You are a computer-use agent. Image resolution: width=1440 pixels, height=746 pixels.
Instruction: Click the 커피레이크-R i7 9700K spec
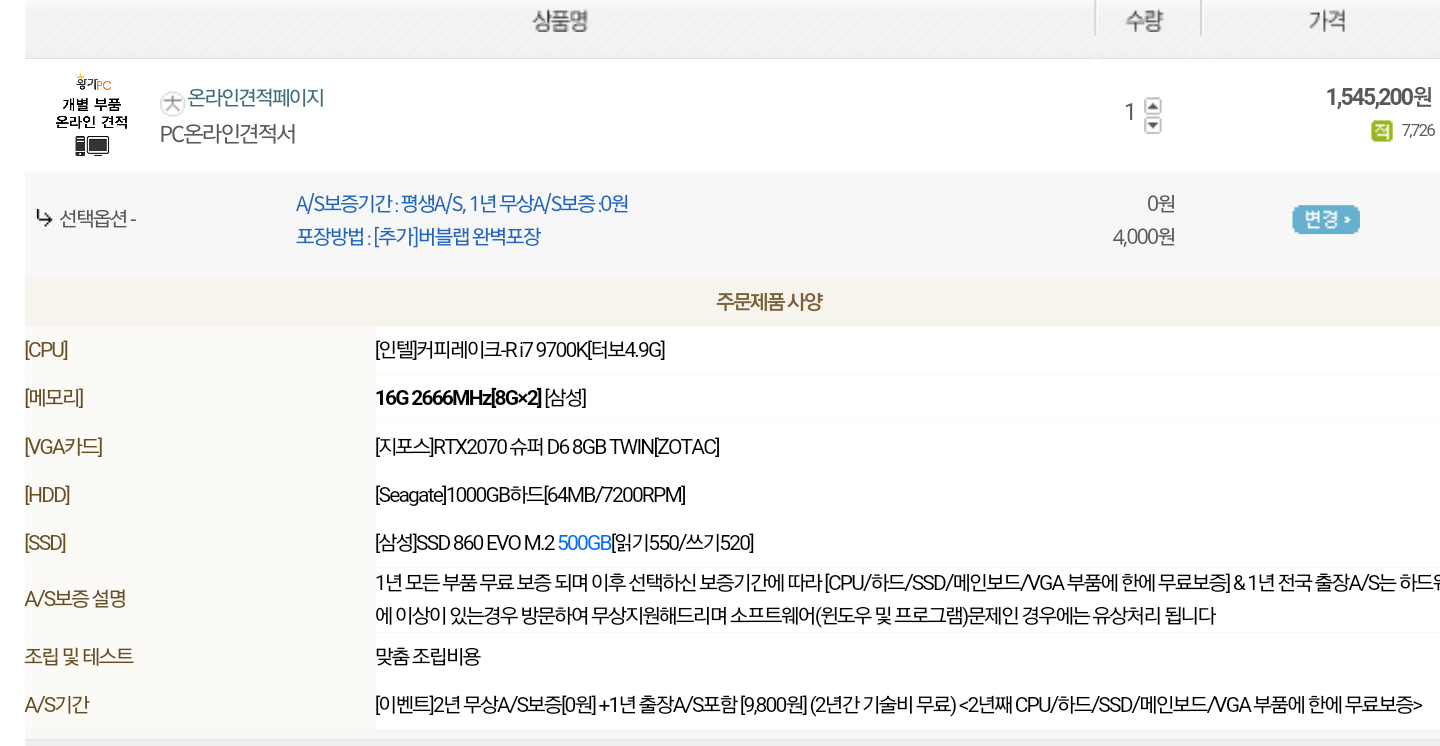[x=520, y=350]
